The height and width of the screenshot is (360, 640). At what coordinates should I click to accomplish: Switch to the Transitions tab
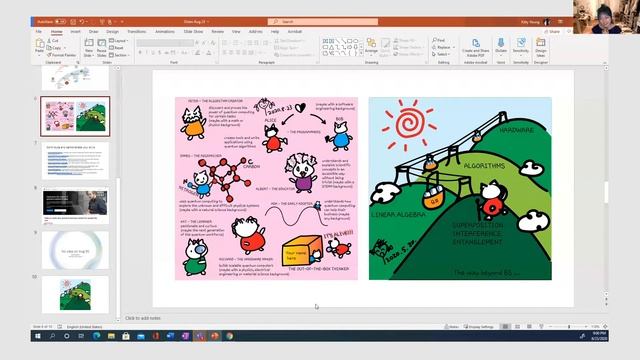[x=136, y=31]
